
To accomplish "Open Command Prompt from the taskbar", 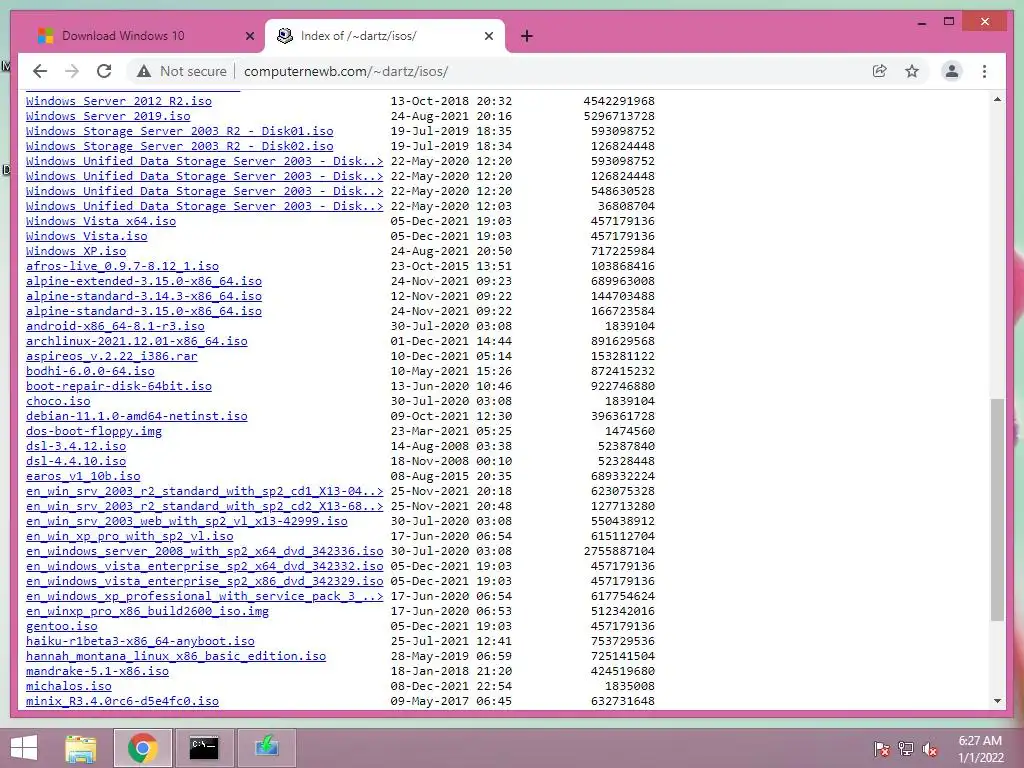I will [x=204, y=748].
